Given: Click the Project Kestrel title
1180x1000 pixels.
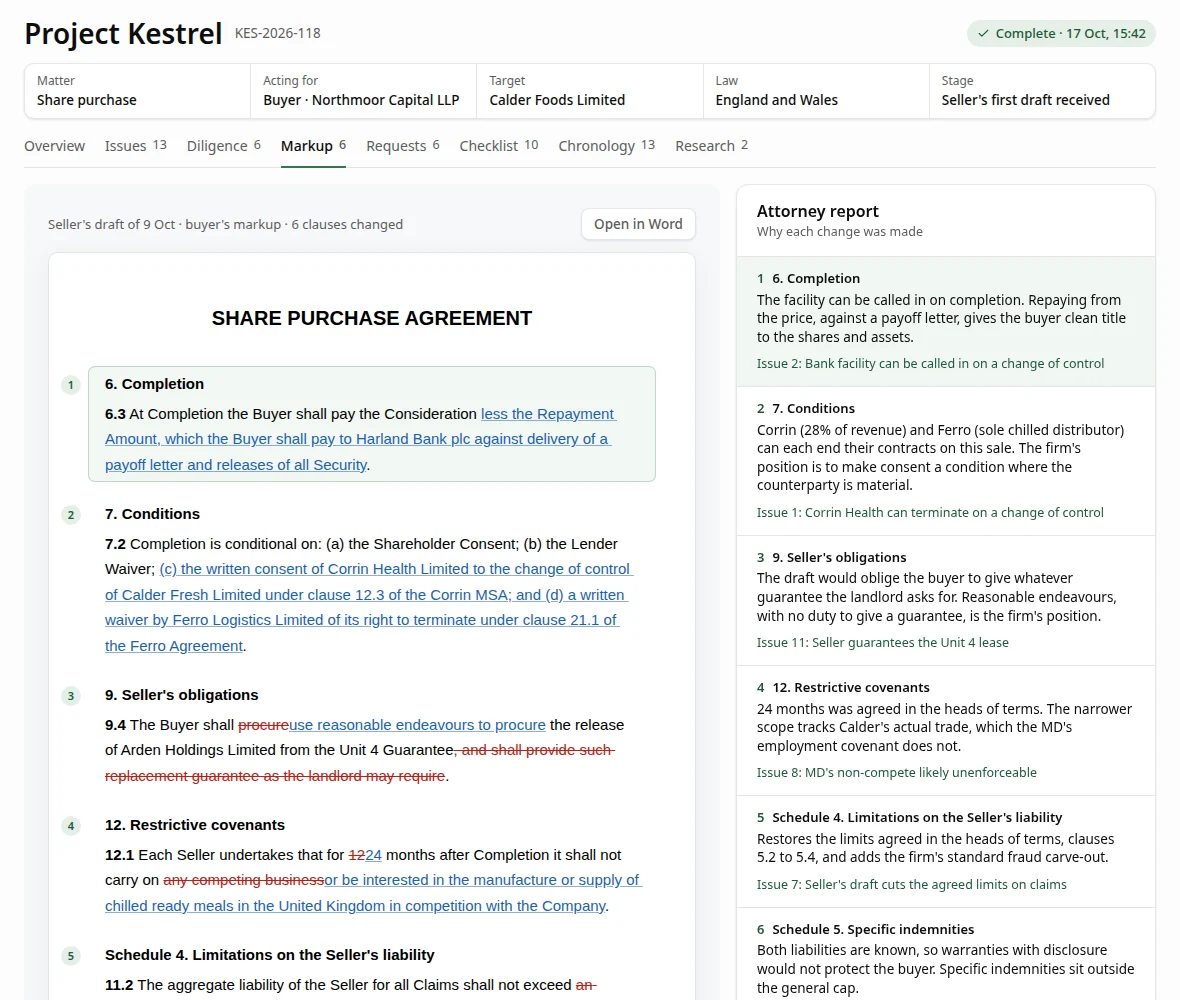Looking at the screenshot, I should (123, 34).
